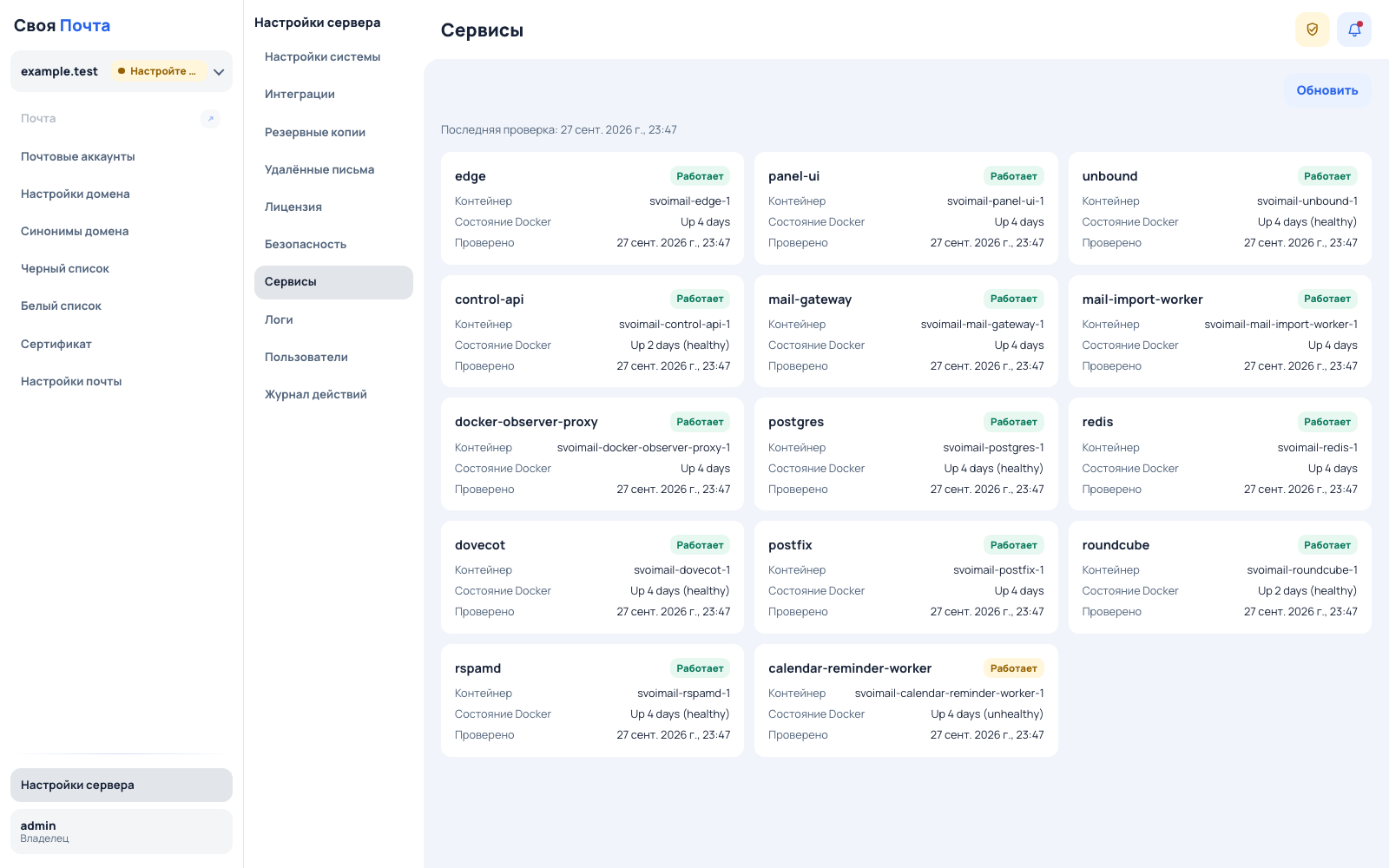Open the admin Владелец profile card

click(x=122, y=832)
